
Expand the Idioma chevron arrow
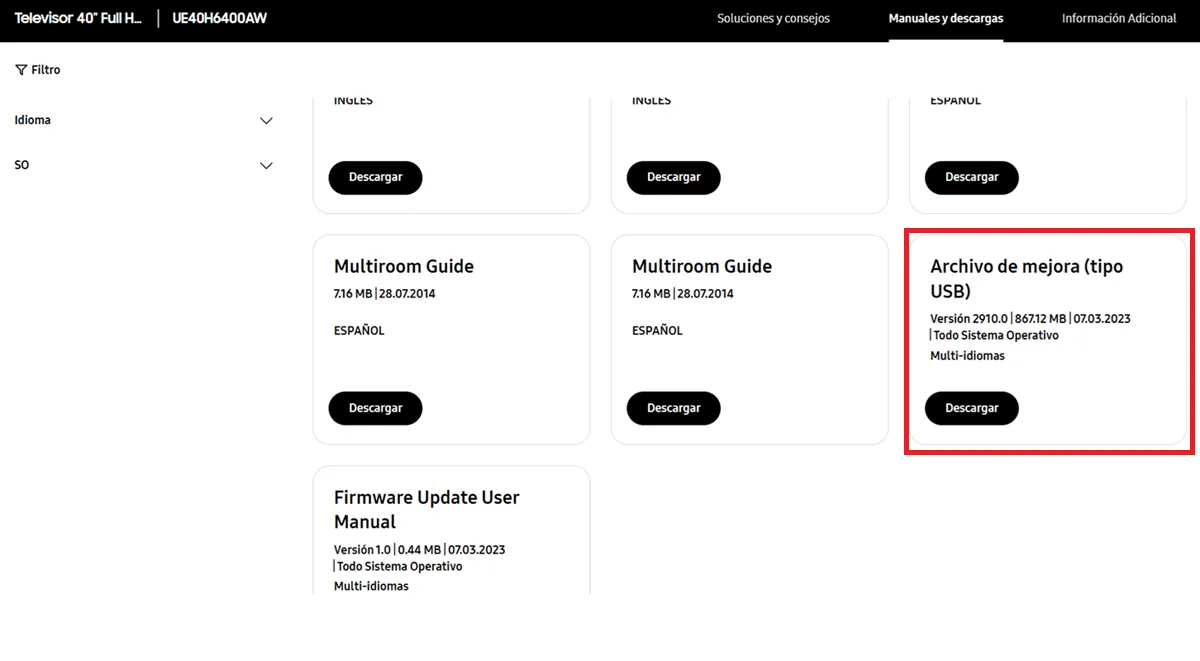tap(266, 121)
